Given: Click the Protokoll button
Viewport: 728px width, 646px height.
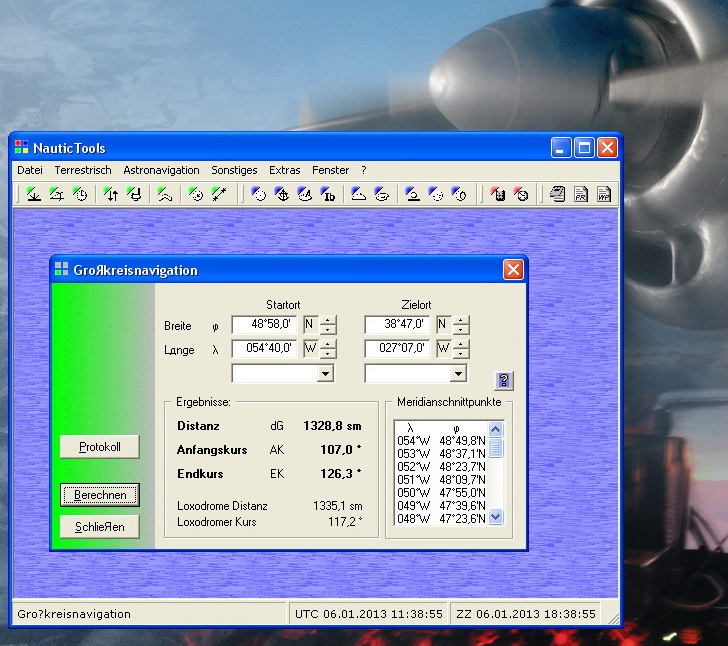Looking at the screenshot, I should (99, 447).
